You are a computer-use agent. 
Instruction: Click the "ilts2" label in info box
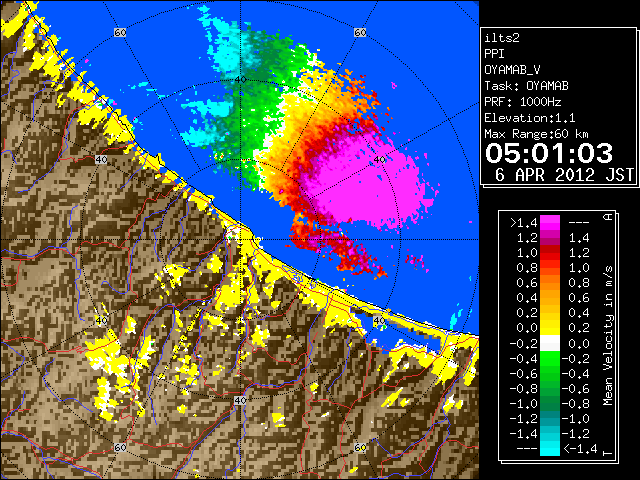(502, 38)
